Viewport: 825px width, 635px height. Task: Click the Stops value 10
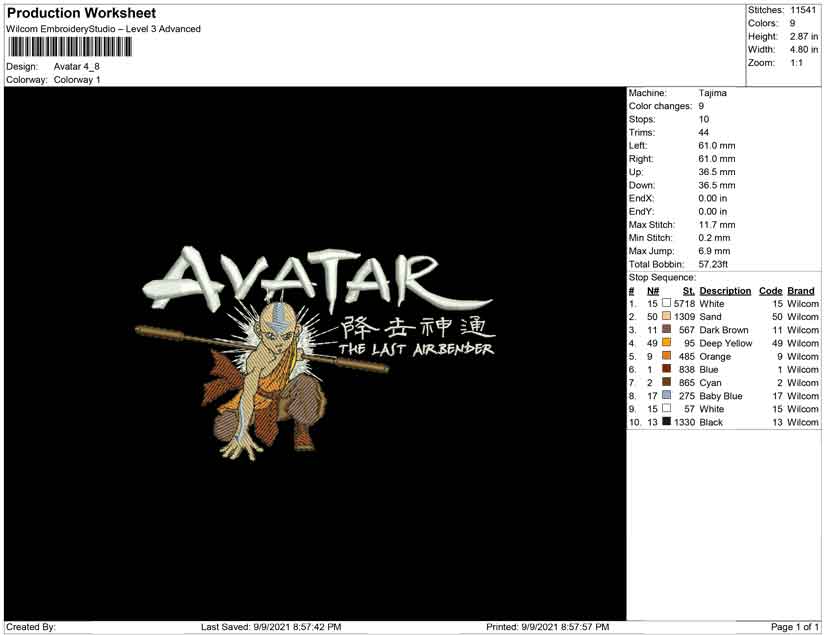[703, 119]
